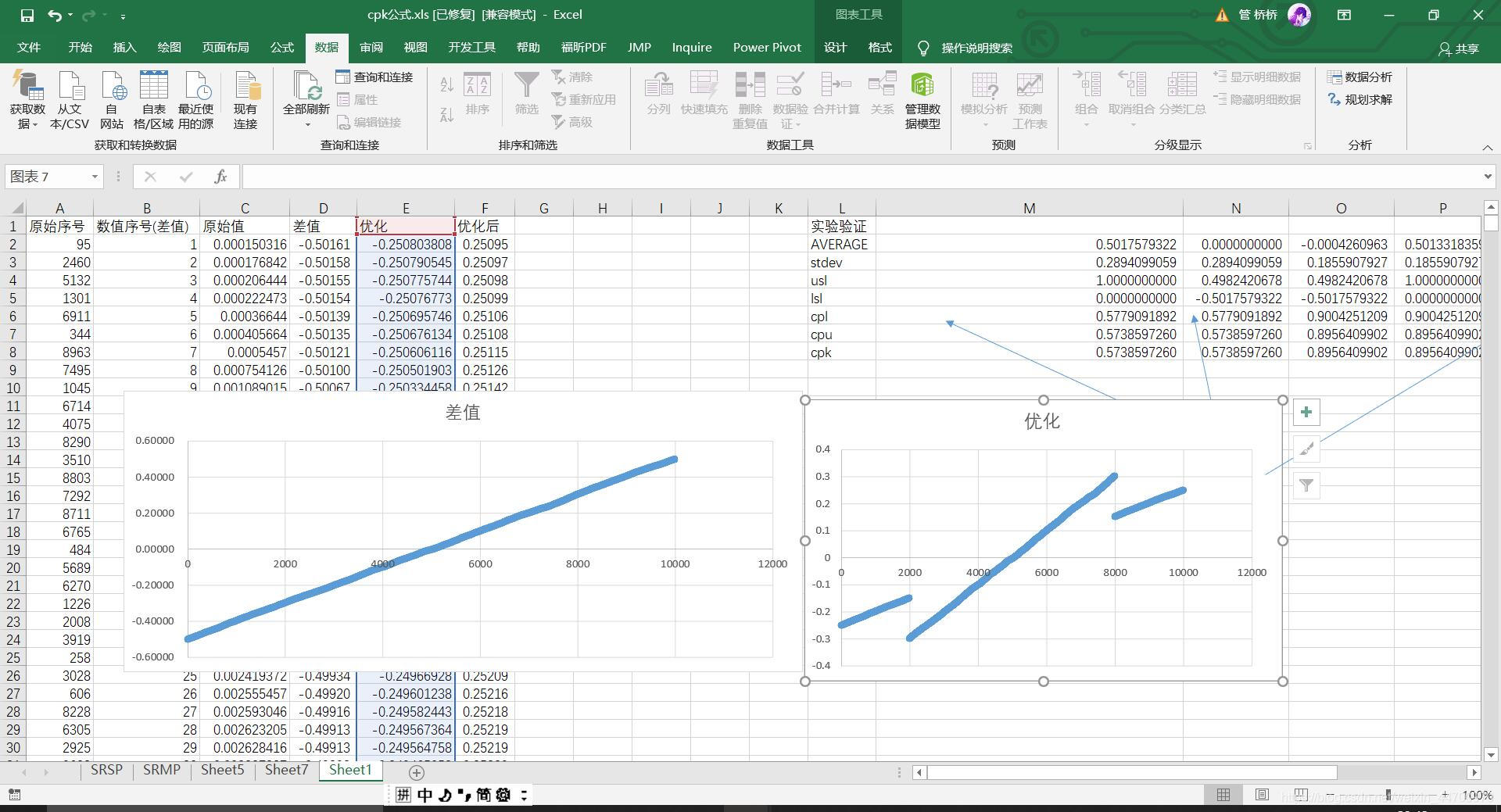The width and height of the screenshot is (1501, 812).
Task: Click Subtotal (分类汇总) icon
Action: pos(1182,94)
